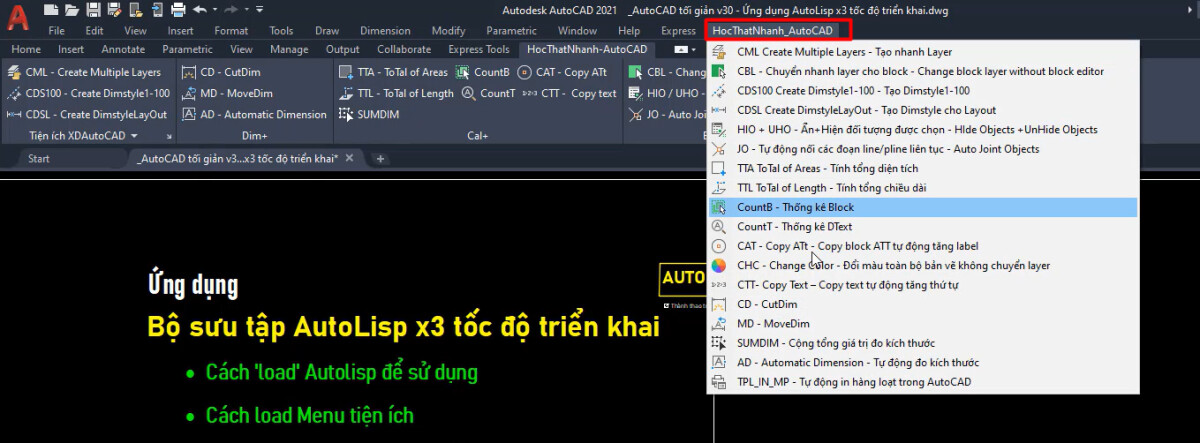Screen dimensions: 1200x443
Task: Choose CDS100 Create Dimstyle1-100 from dropdown menu
Action: pyautogui.click(x=923, y=91)
